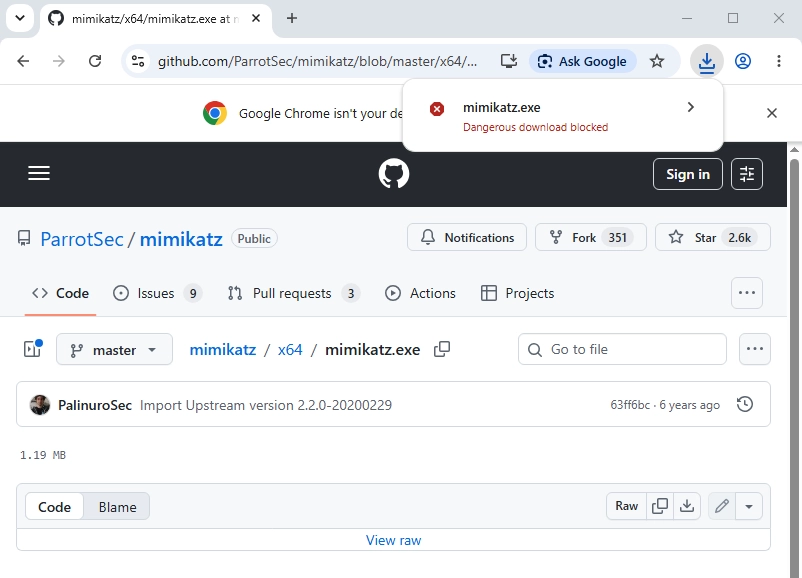
Task: Select the Code repository tab
Action: (60, 293)
